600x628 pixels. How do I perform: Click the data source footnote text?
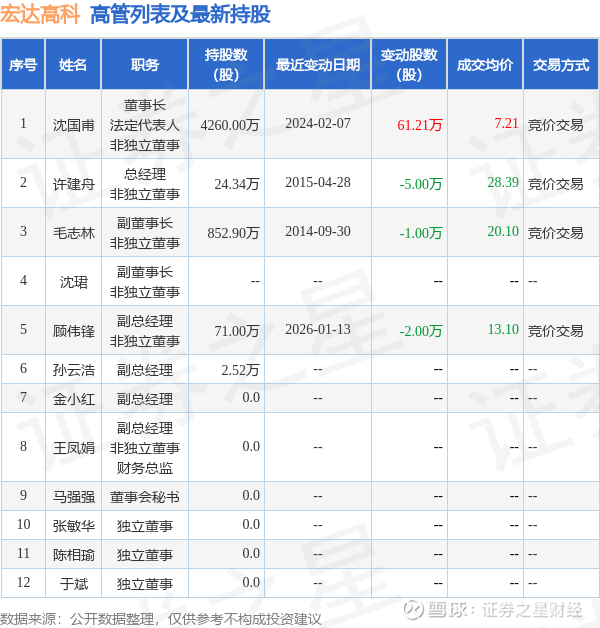[161, 619]
